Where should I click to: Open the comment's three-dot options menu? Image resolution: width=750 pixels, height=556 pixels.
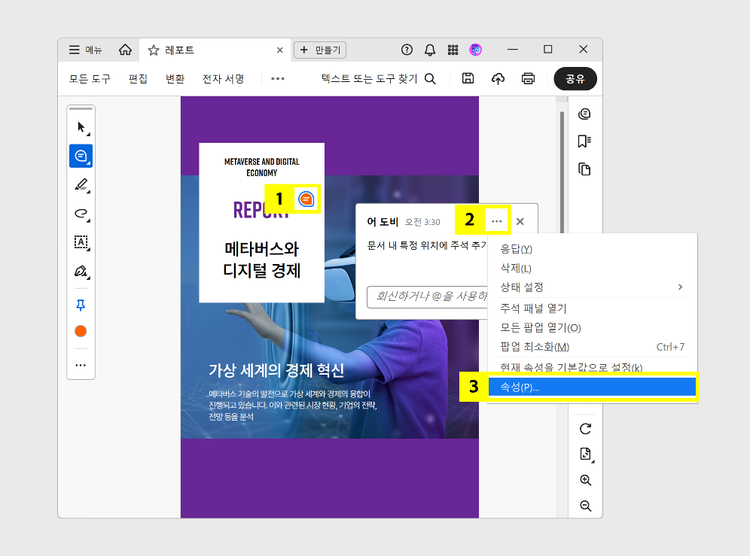click(497, 221)
